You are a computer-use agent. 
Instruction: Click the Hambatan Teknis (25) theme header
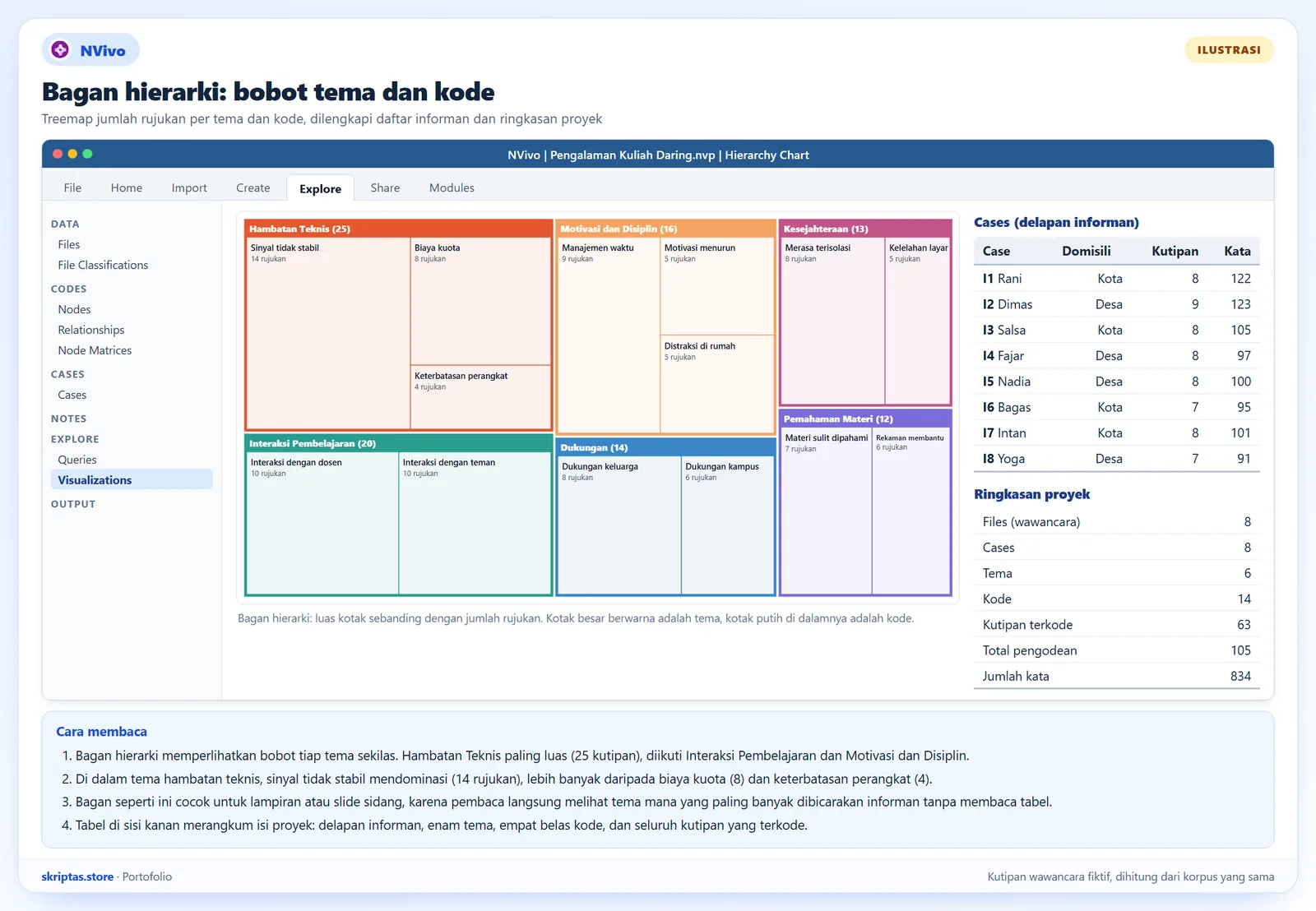(x=399, y=229)
